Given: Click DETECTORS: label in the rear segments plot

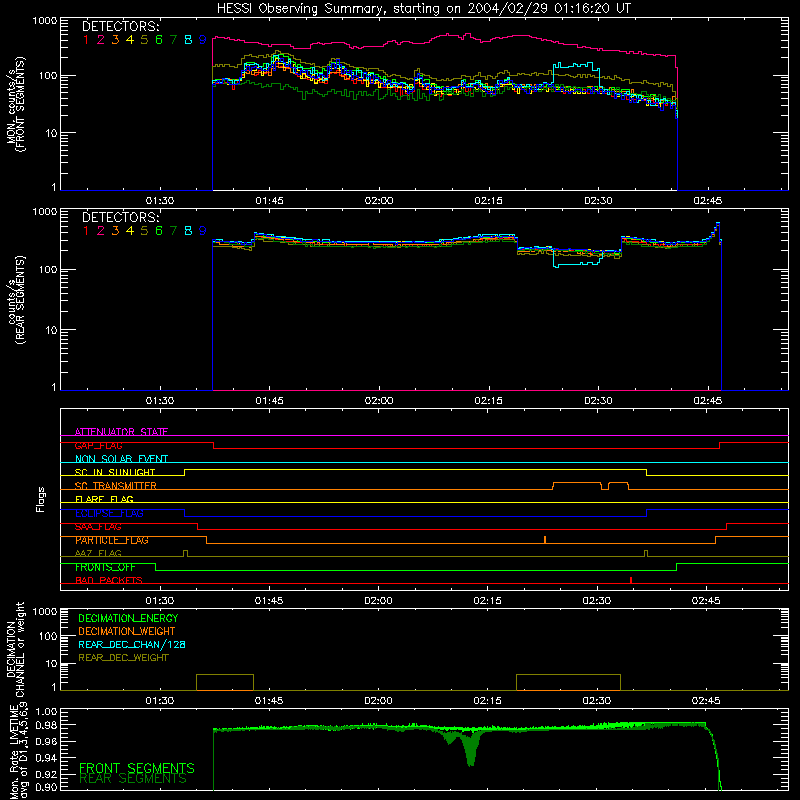Looking at the screenshot, I should tap(121, 217).
